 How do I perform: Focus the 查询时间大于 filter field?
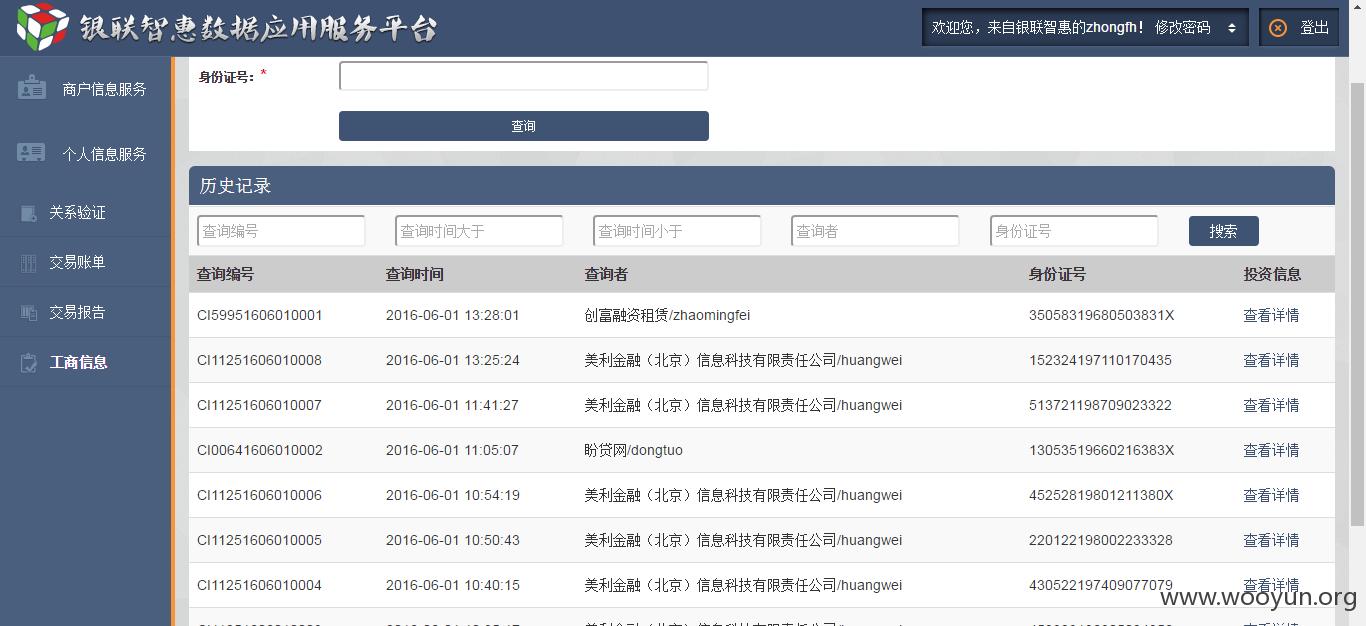(479, 231)
